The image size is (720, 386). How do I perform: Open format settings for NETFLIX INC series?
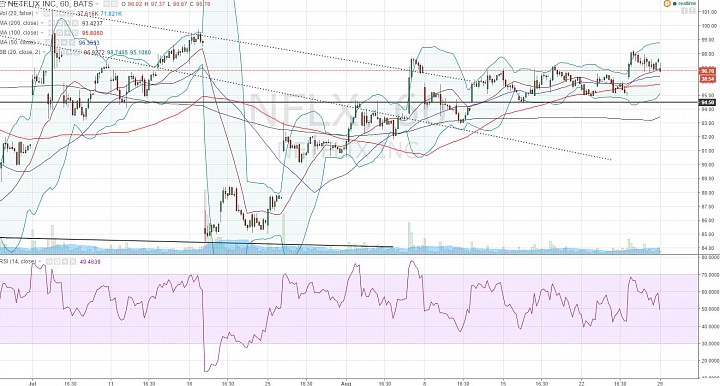[x=114, y=4]
